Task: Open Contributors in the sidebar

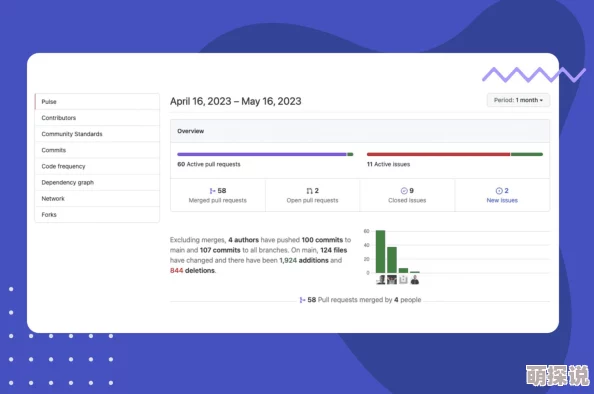Action: pyautogui.click(x=97, y=118)
